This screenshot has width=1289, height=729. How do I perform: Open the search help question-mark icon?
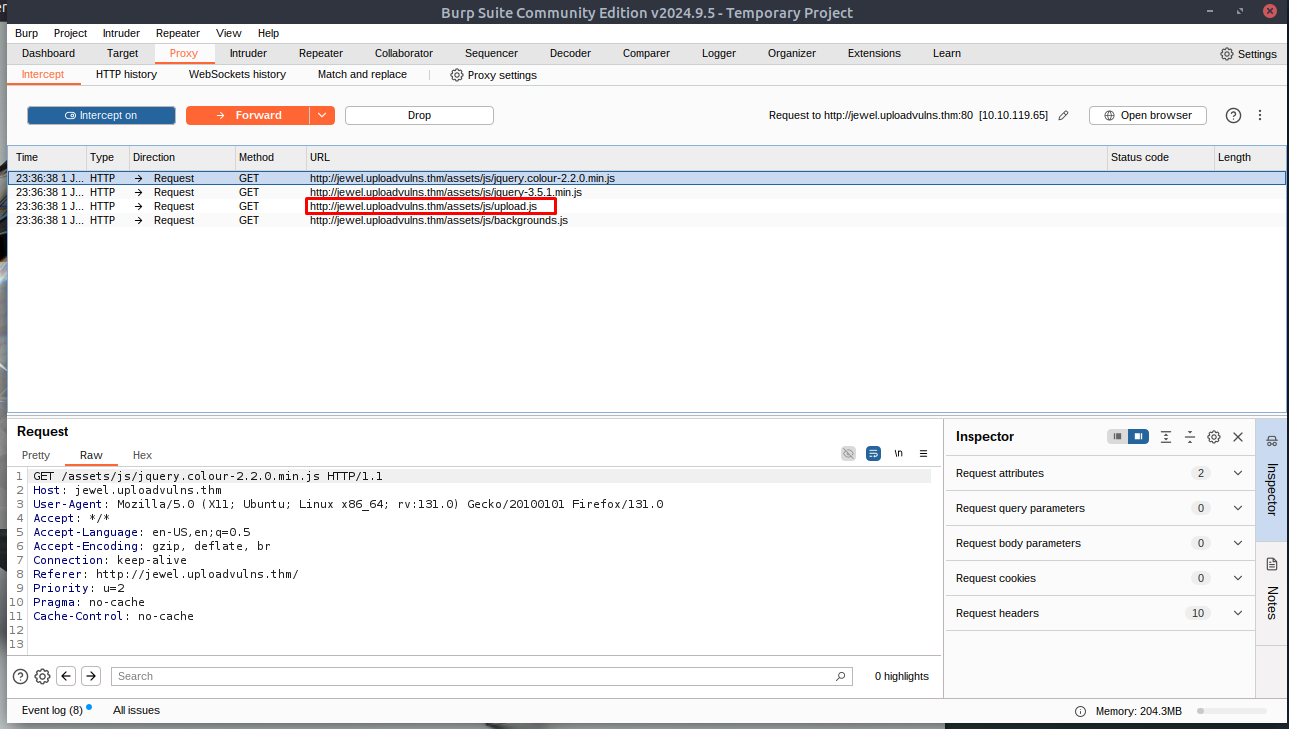[20, 676]
